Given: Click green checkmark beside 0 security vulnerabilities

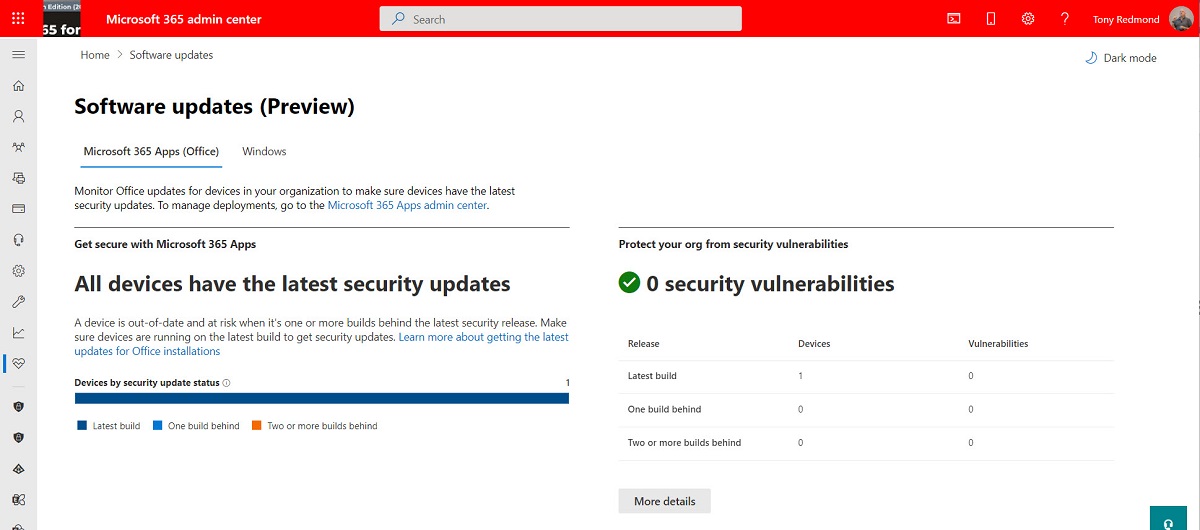Looking at the screenshot, I should (x=629, y=284).
